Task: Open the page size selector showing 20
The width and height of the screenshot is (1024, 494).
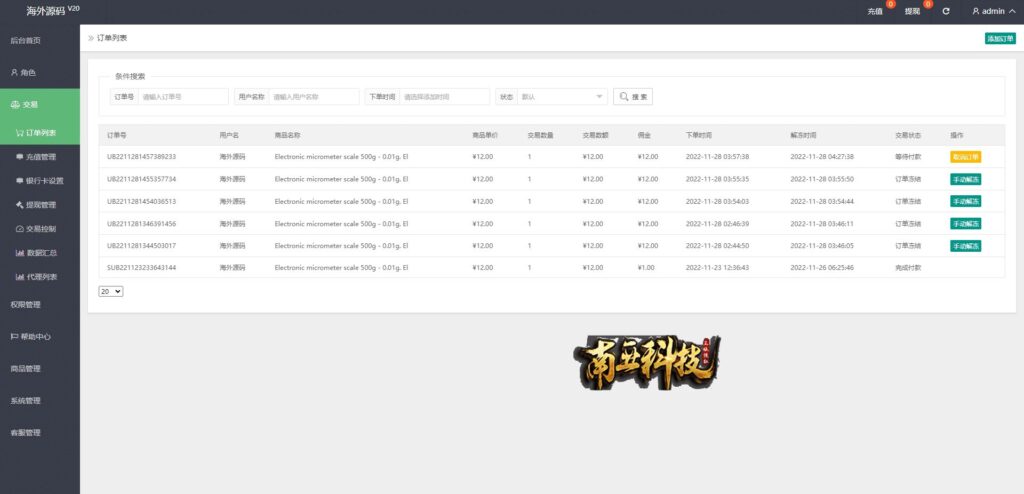Action: (x=111, y=291)
